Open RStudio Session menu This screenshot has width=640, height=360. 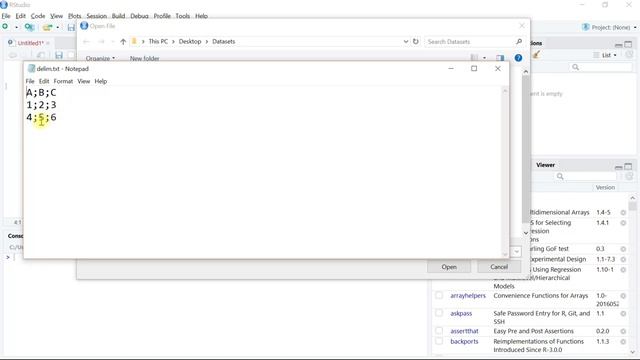(x=96, y=16)
